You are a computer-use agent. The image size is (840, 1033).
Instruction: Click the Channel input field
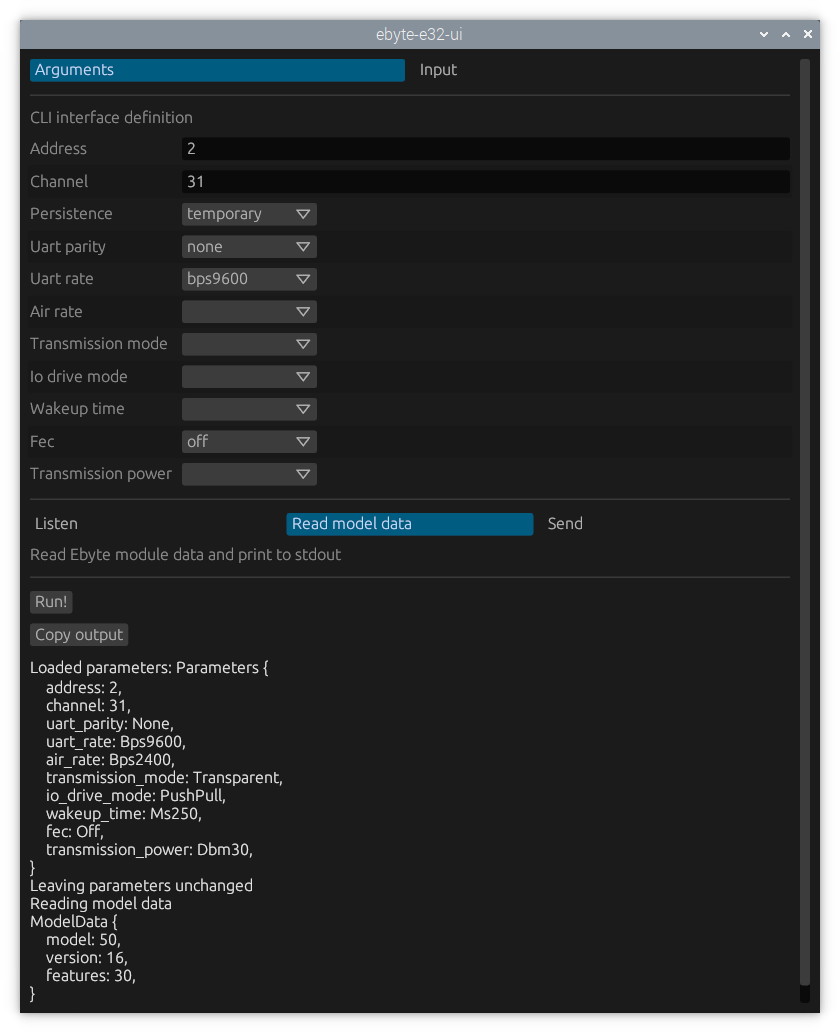pyautogui.click(x=485, y=182)
